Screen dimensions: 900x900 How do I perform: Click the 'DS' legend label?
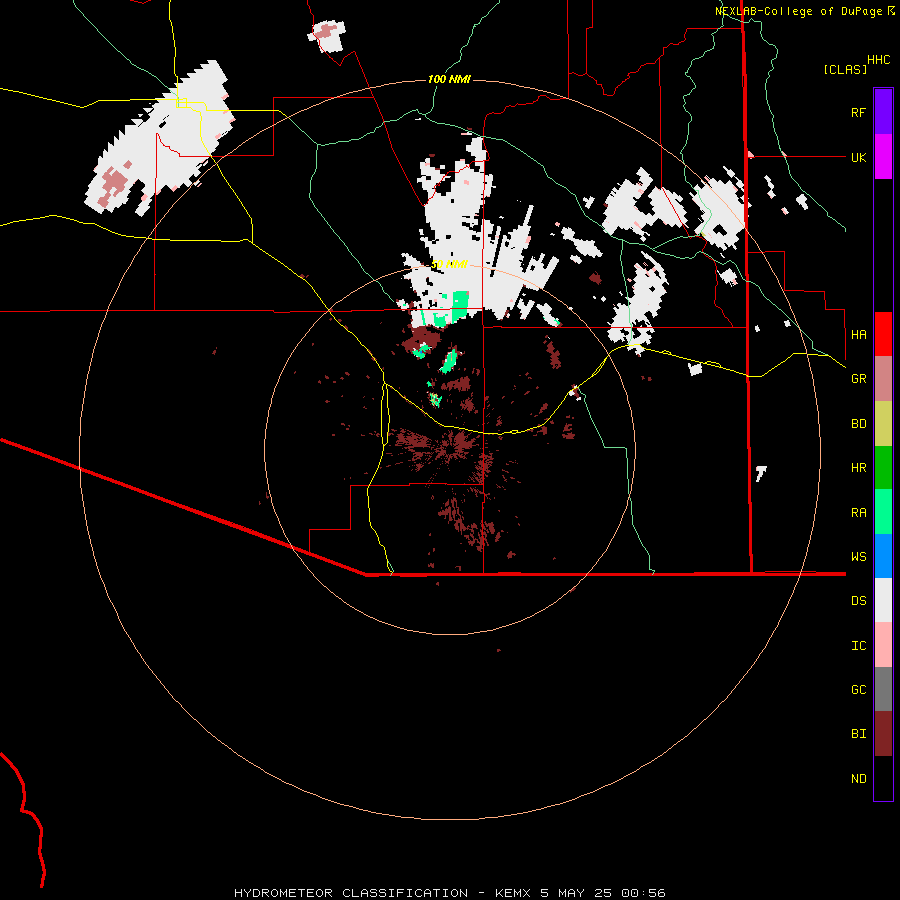click(x=858, y=601)
